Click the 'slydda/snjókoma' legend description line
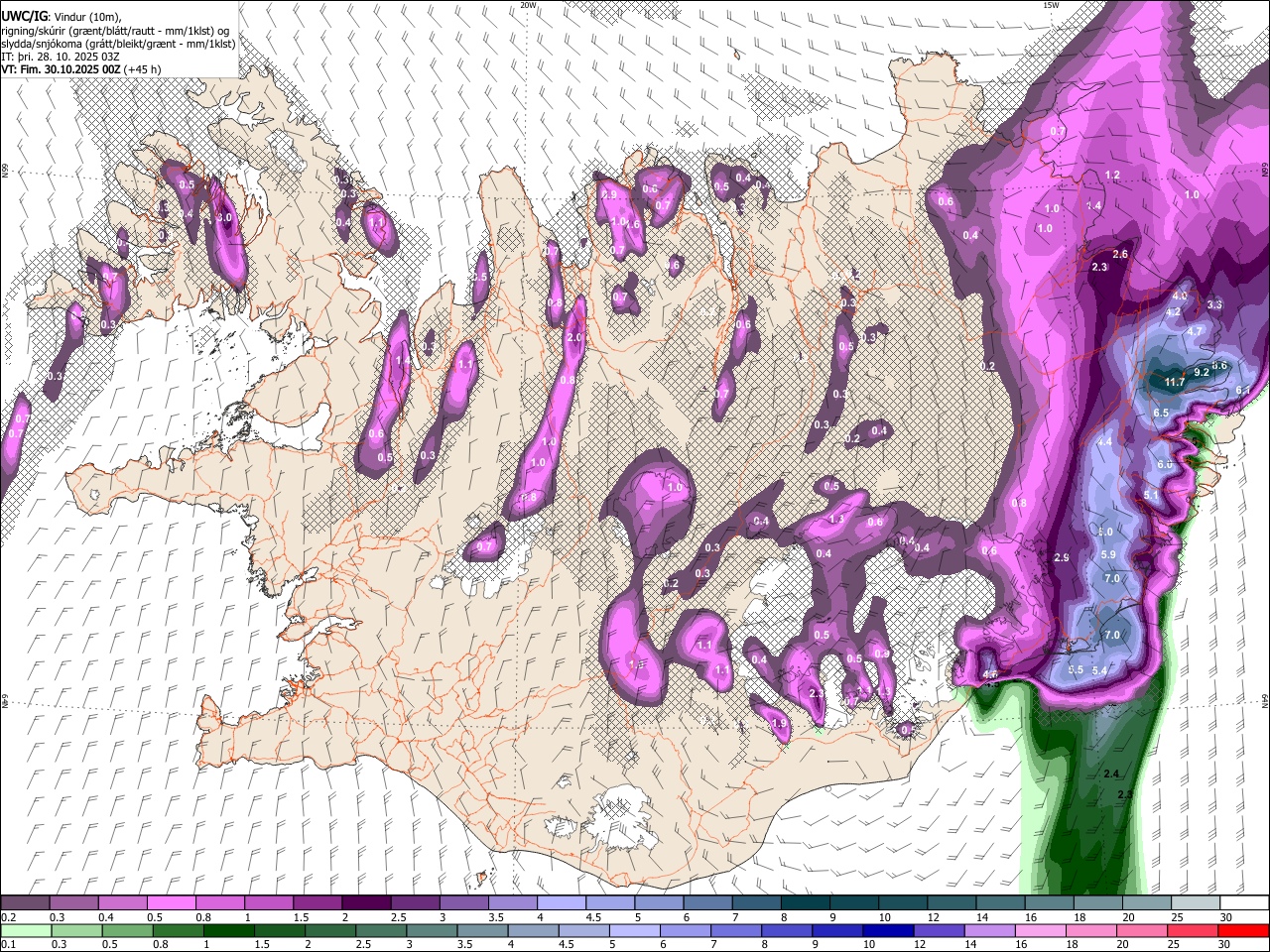 118,44
